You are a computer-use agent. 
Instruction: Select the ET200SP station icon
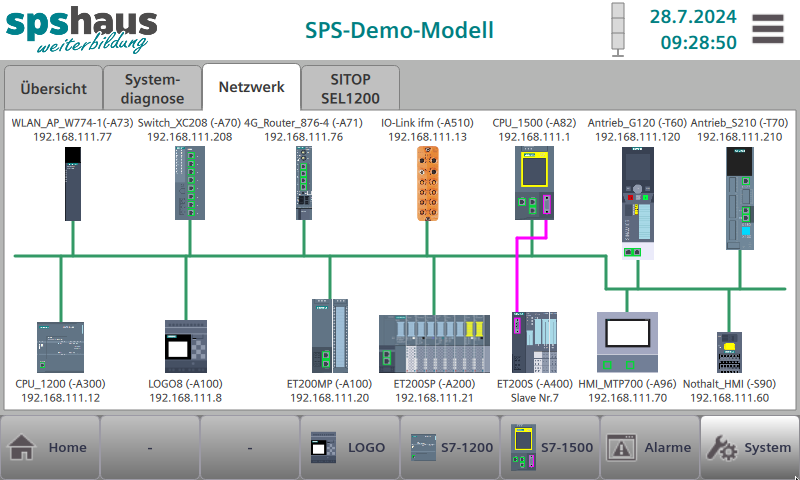point(434,344)
